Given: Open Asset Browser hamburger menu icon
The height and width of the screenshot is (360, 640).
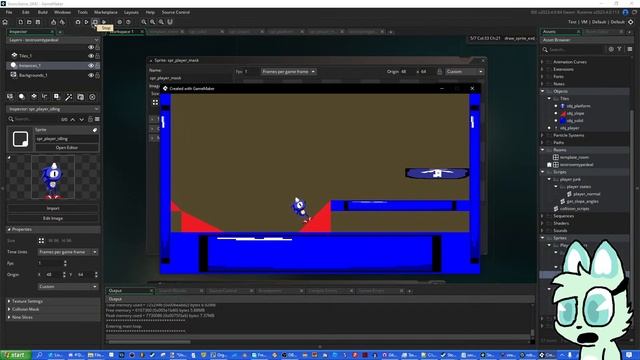Looking at the screenshot, I should (x=630, y=49).
